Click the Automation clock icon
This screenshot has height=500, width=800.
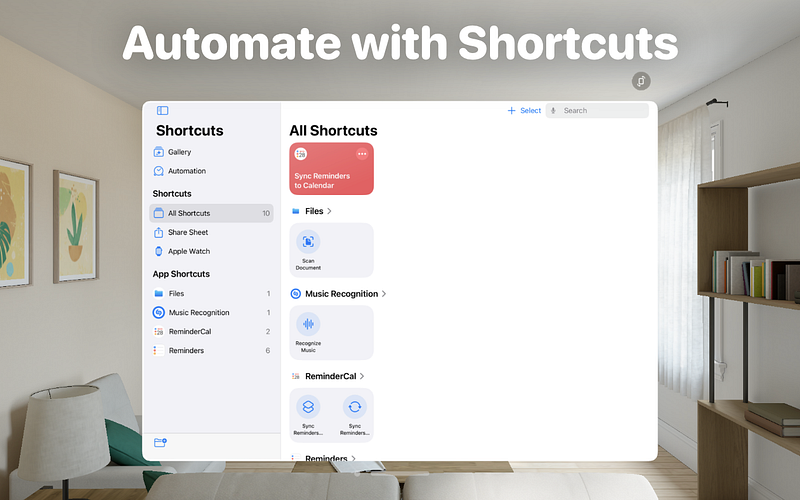(159, 171)
